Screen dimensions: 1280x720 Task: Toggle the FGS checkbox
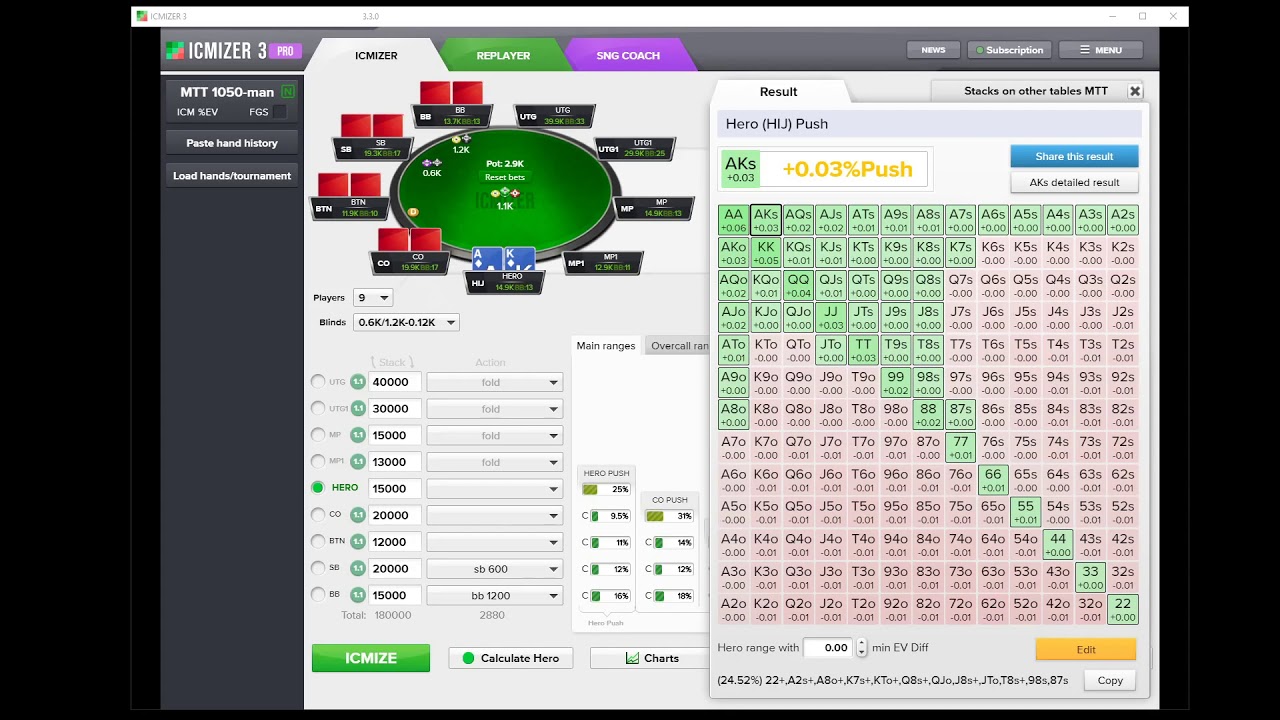(280, 112)
